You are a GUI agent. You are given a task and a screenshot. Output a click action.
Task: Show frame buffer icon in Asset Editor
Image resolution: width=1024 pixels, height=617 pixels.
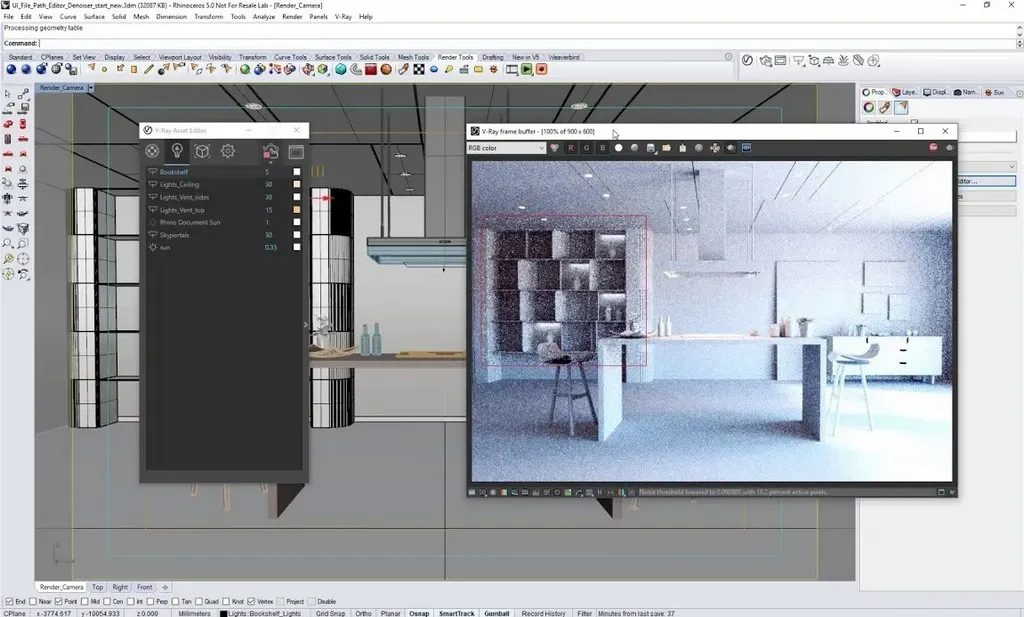pyautogui.click(x=296, y=151)
